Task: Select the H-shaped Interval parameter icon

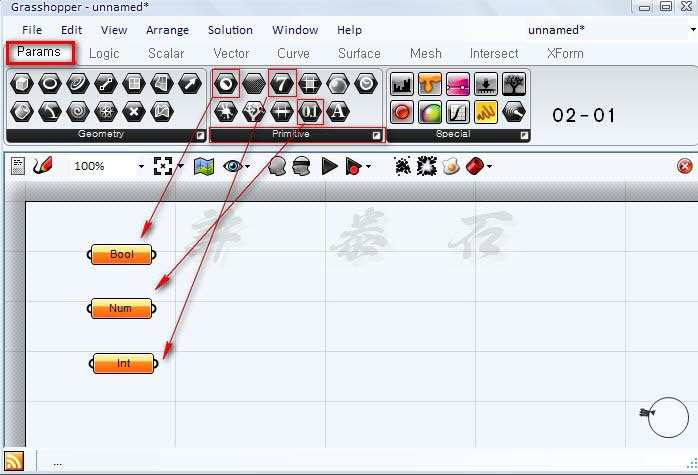Action: coord(282,112)
